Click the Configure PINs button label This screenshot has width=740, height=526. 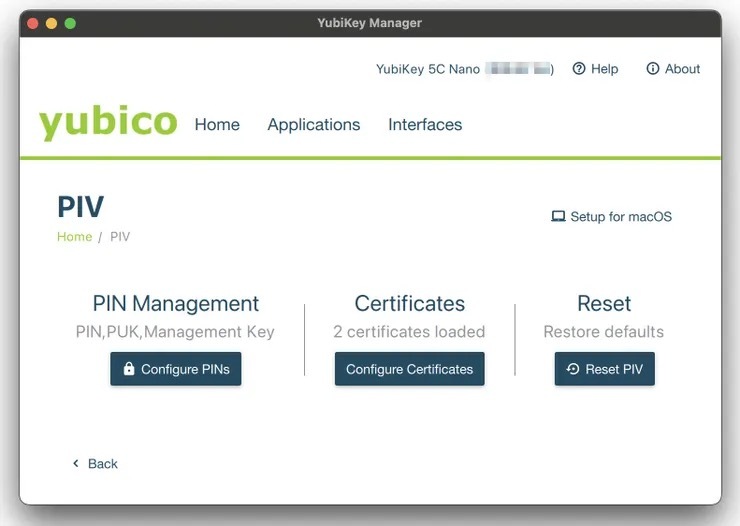pos(185,369)
